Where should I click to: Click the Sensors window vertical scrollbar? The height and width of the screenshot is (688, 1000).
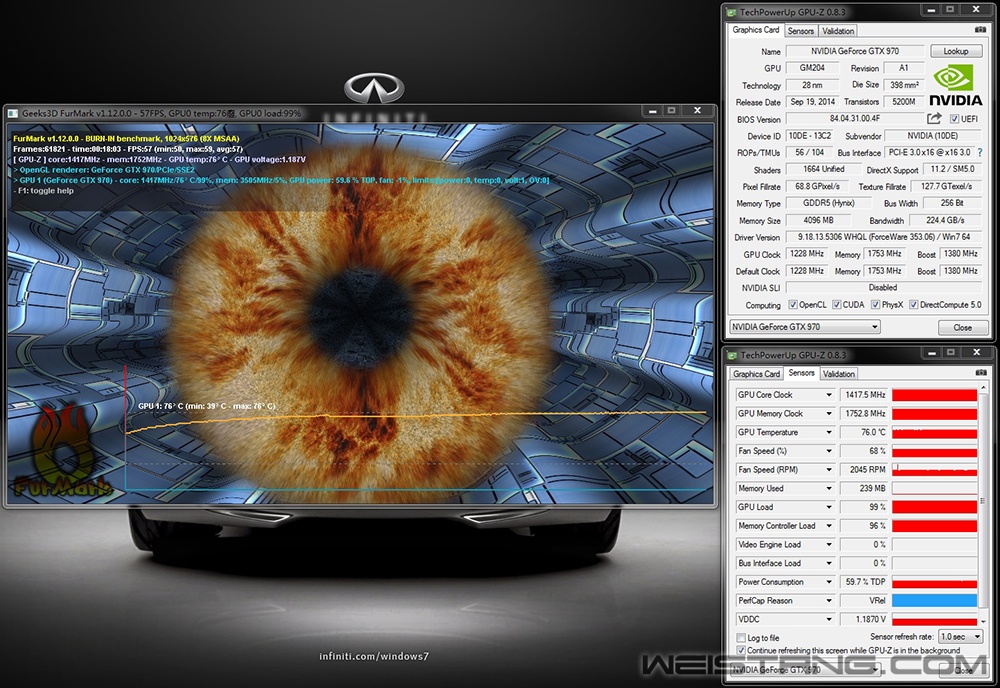pos(983,504)
